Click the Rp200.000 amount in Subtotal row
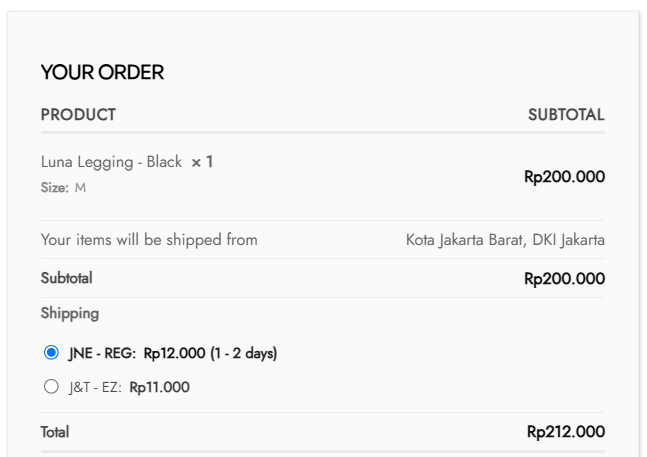Viewport: 647px width, 457px height. [564, 279]
